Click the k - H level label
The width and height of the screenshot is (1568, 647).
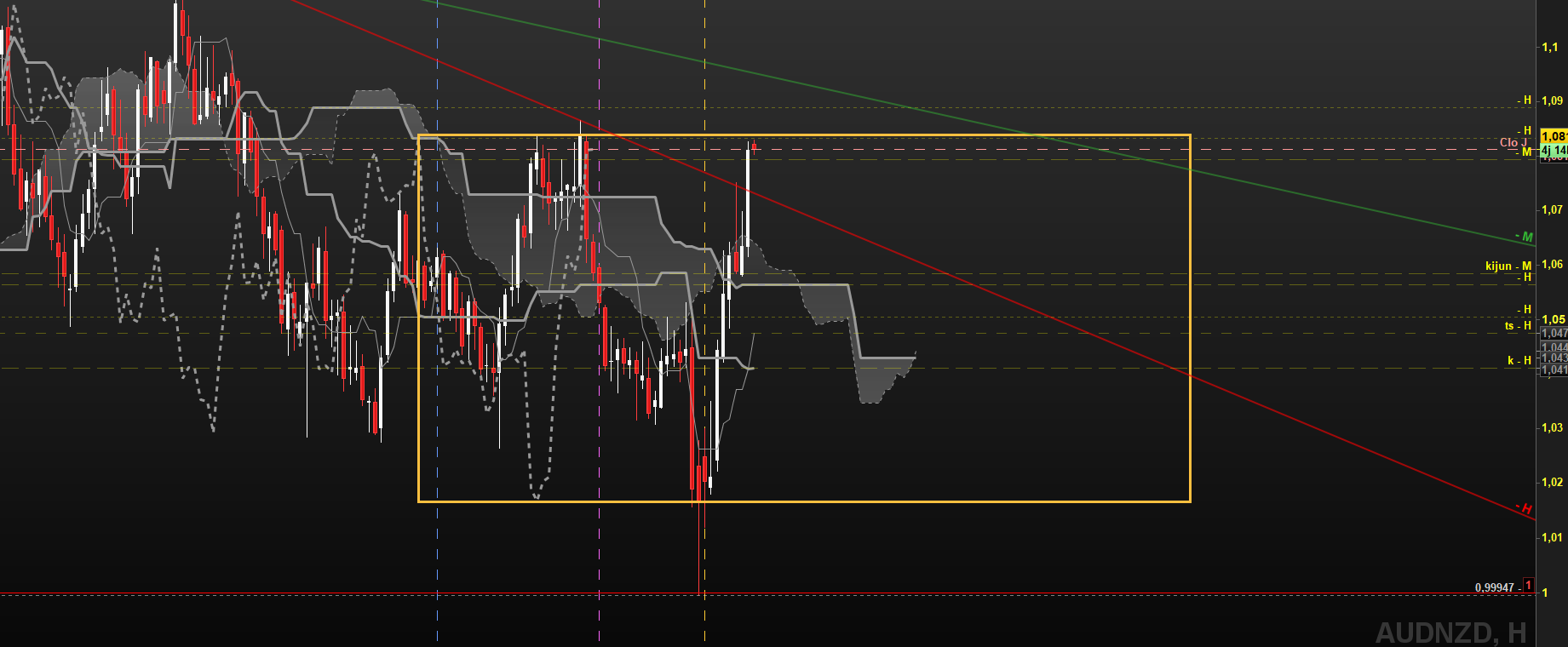point(1519,360)
